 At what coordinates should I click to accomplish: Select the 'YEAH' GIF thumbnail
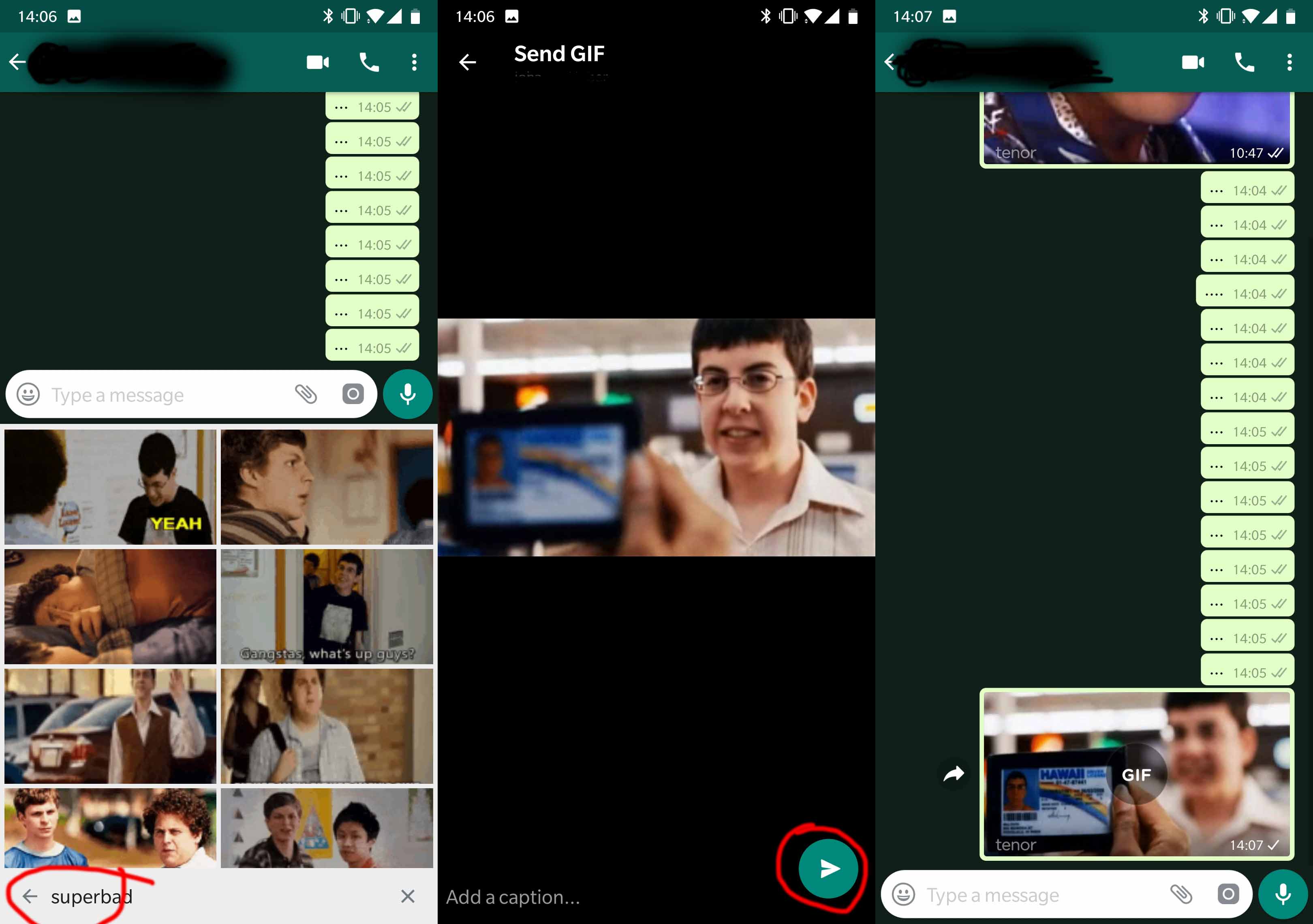[x=110, y=487]
